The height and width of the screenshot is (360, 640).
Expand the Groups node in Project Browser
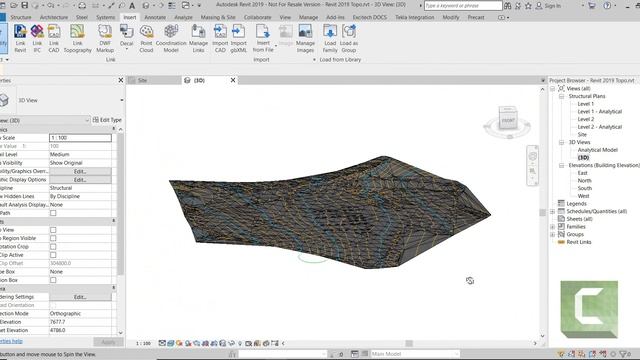553,235
